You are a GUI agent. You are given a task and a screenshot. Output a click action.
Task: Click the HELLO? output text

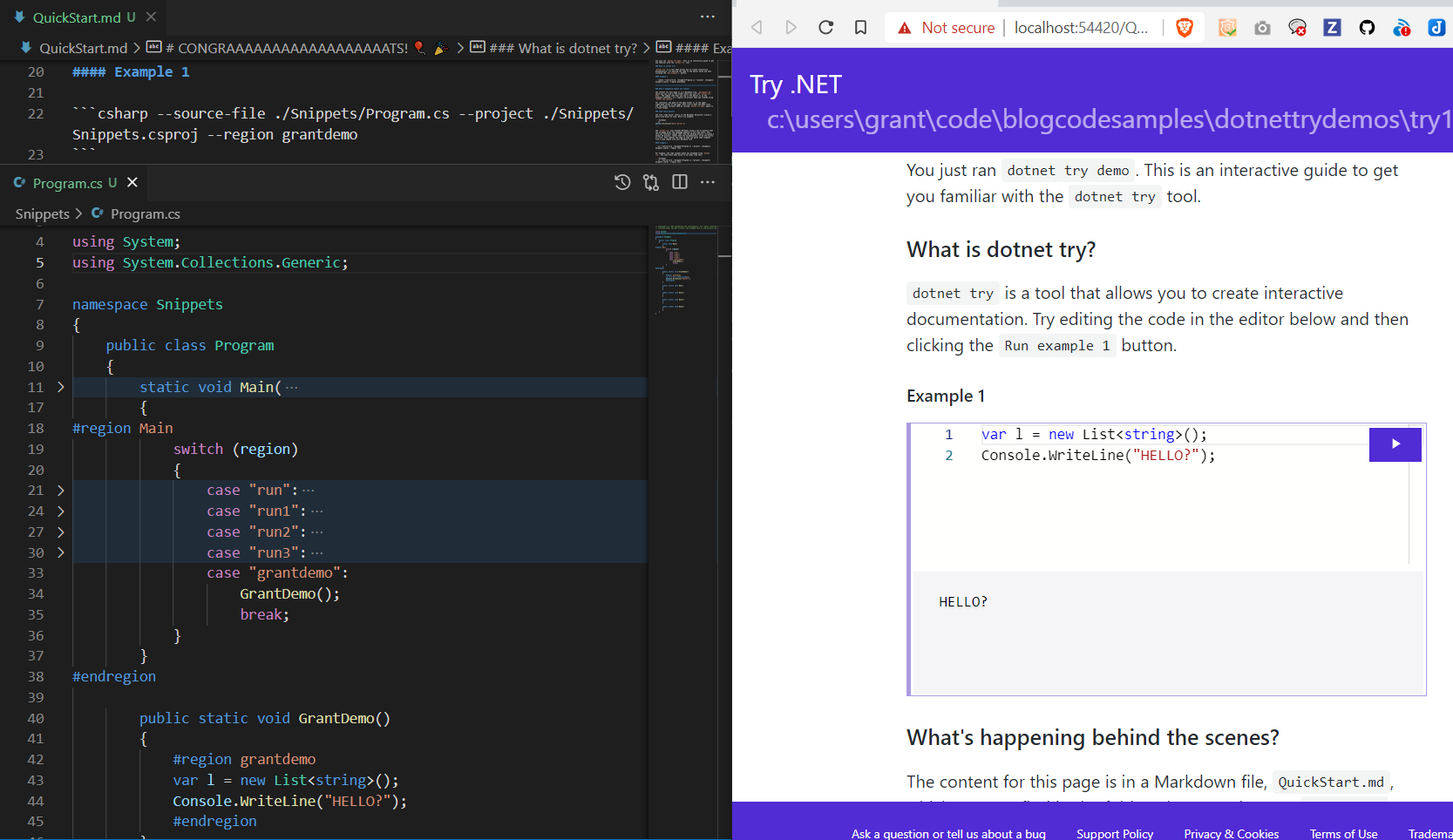pyautogui.click(x=963, y=601)
